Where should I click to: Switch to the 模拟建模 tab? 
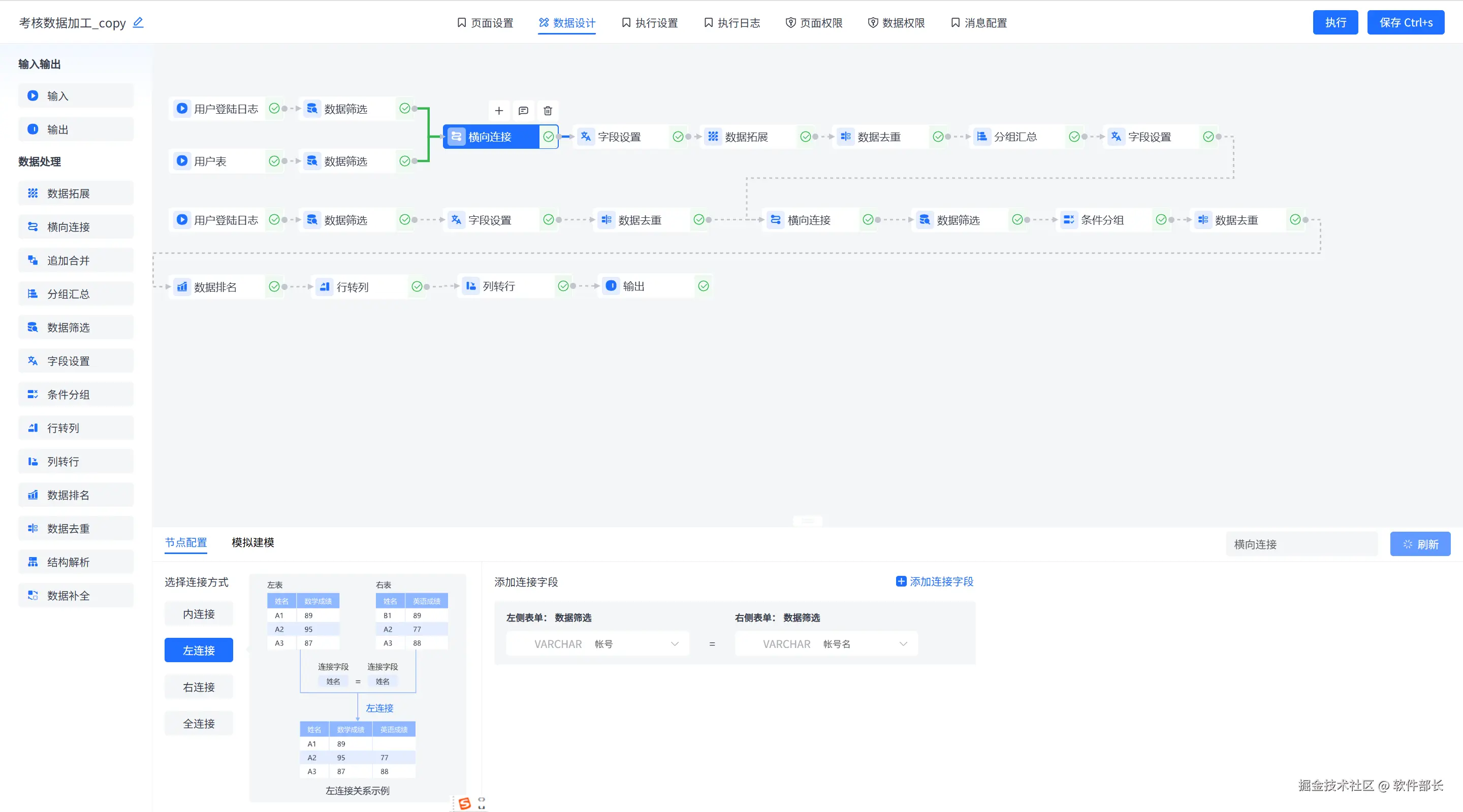(253, 542)
